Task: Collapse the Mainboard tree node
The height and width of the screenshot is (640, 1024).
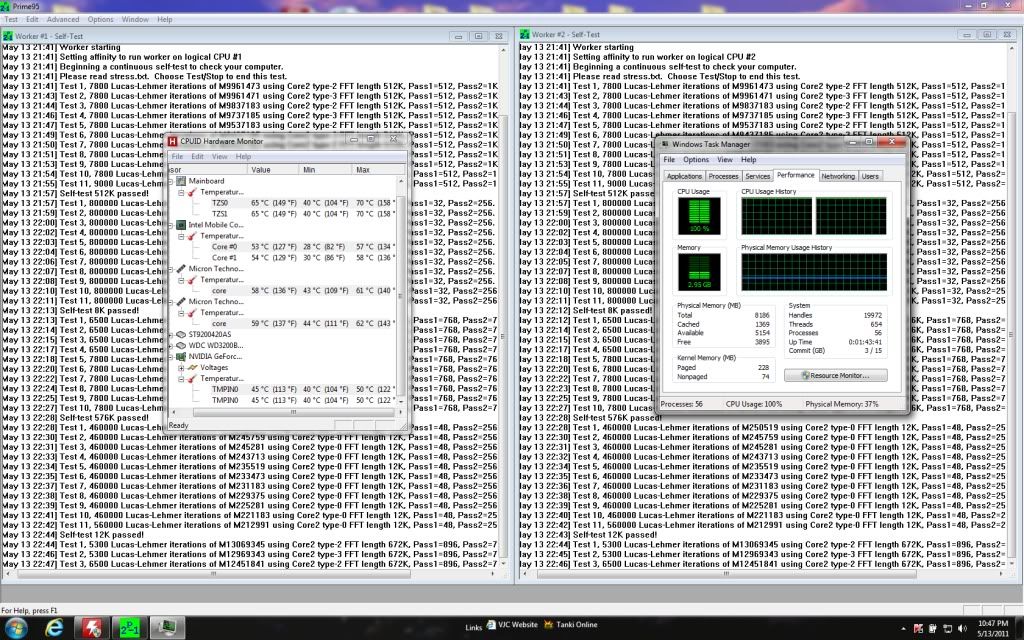Action: pyautogui.click(x=170, y=181)
